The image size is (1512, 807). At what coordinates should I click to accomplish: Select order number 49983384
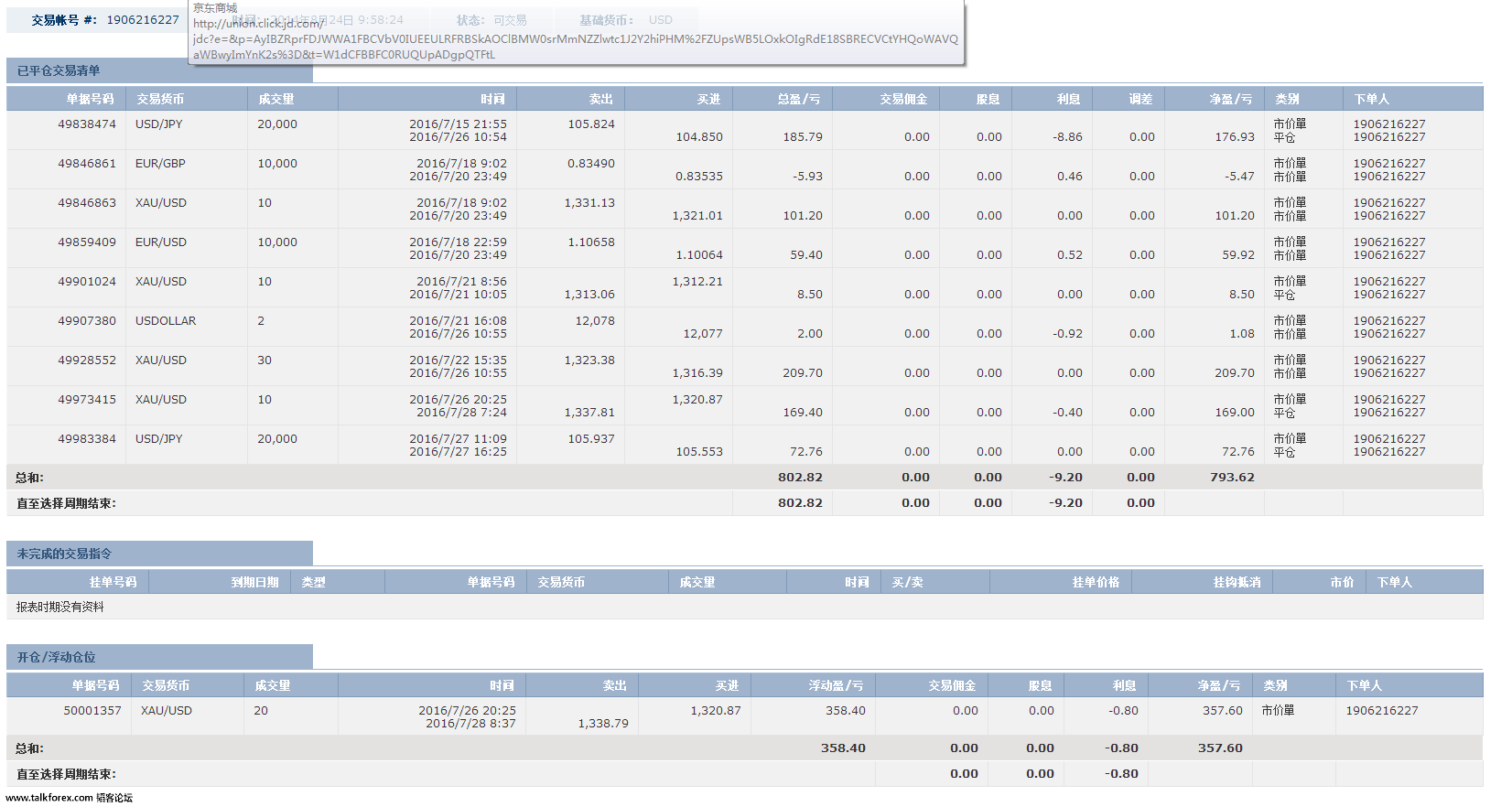(x=87, y=439)
